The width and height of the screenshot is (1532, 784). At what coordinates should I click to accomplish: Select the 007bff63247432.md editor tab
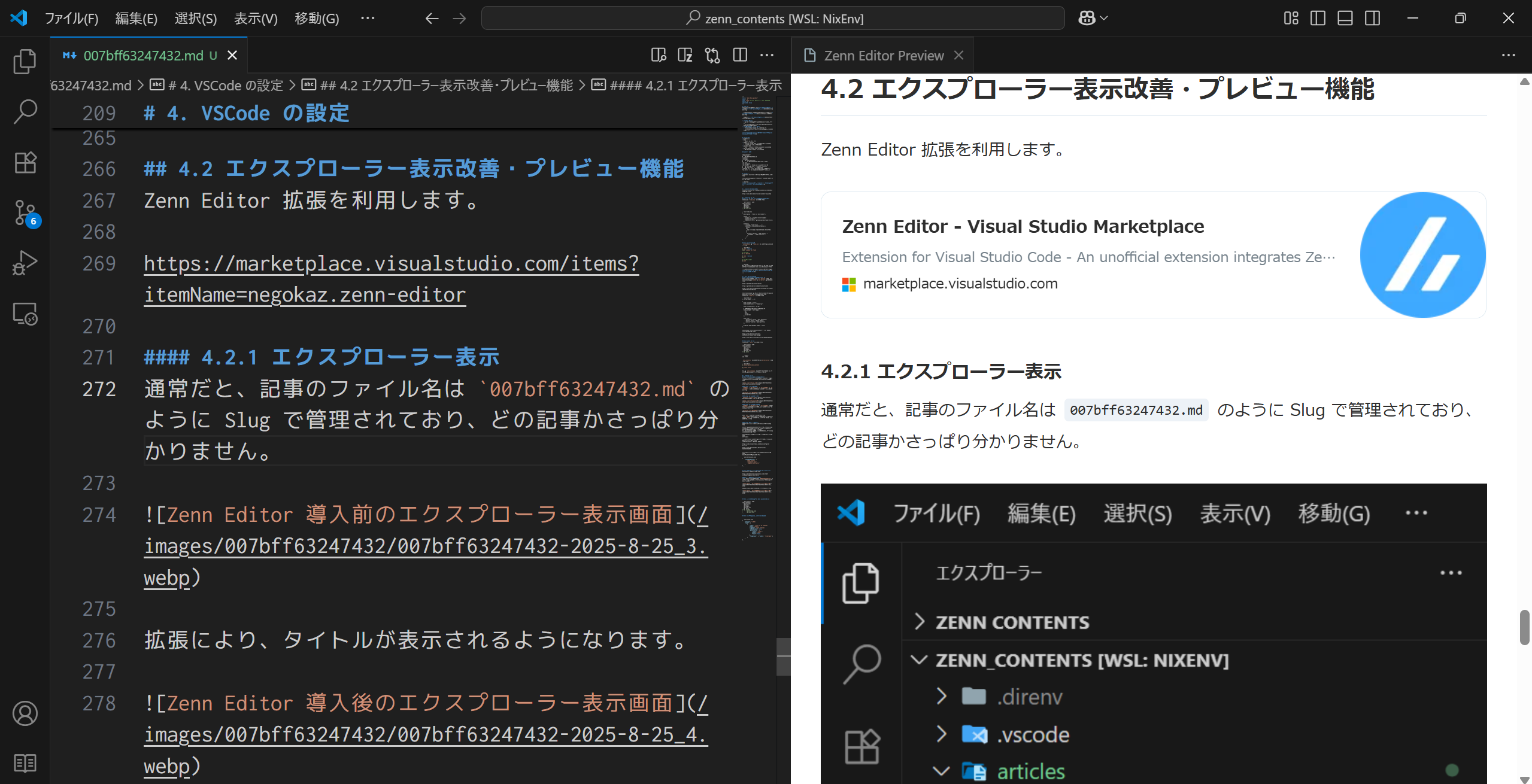[149, 55]
